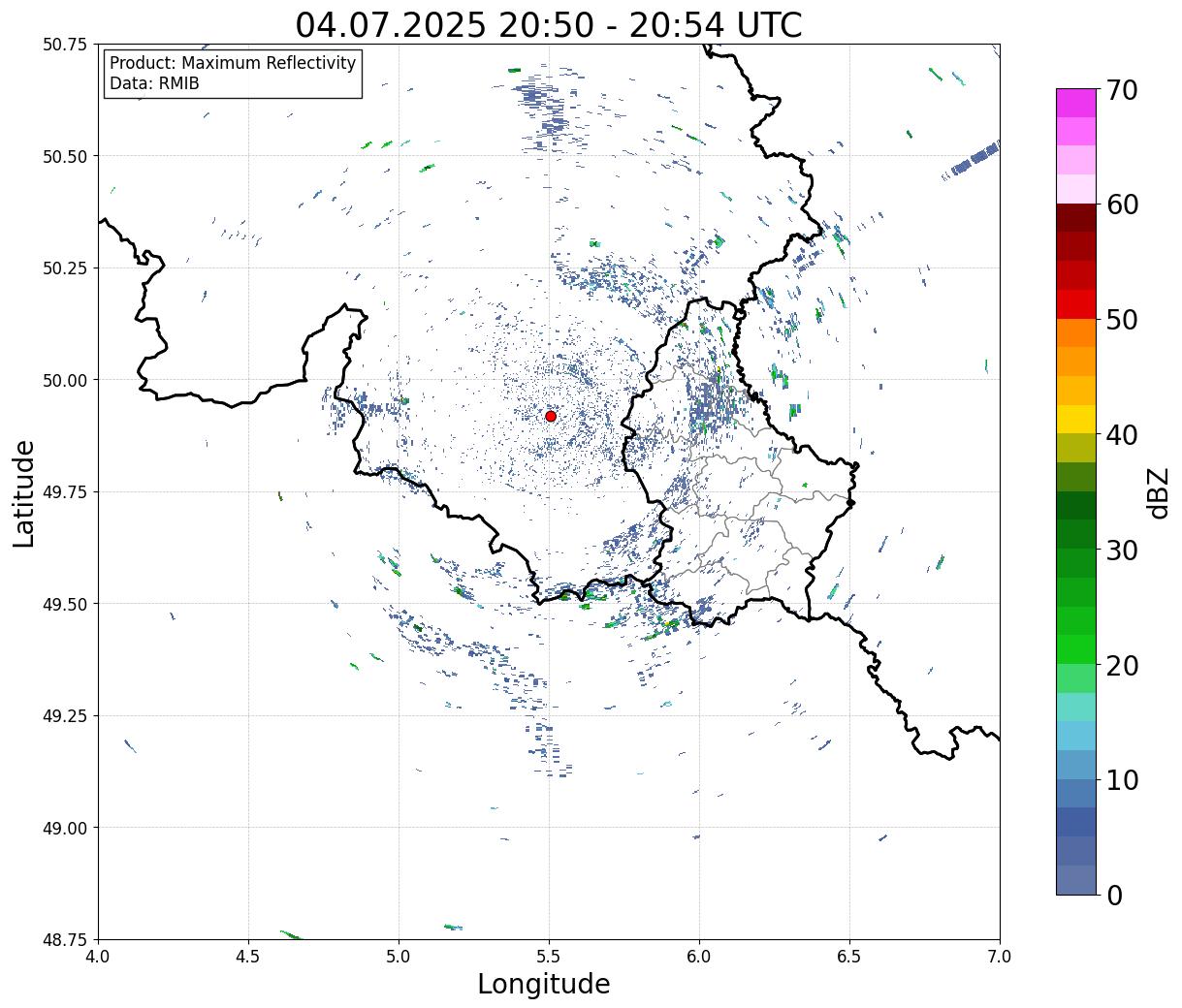
Task: Click the longitude tick label 4.5
Action: (248, 957)
